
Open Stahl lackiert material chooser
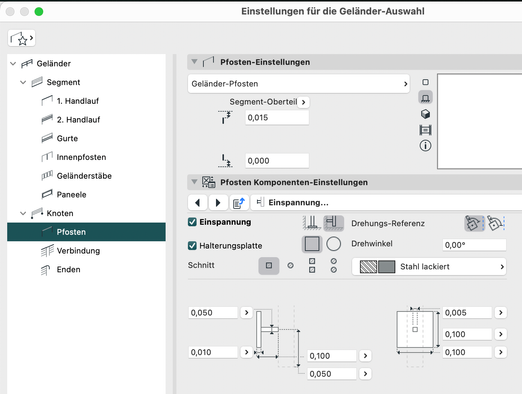tap(429, 267)
